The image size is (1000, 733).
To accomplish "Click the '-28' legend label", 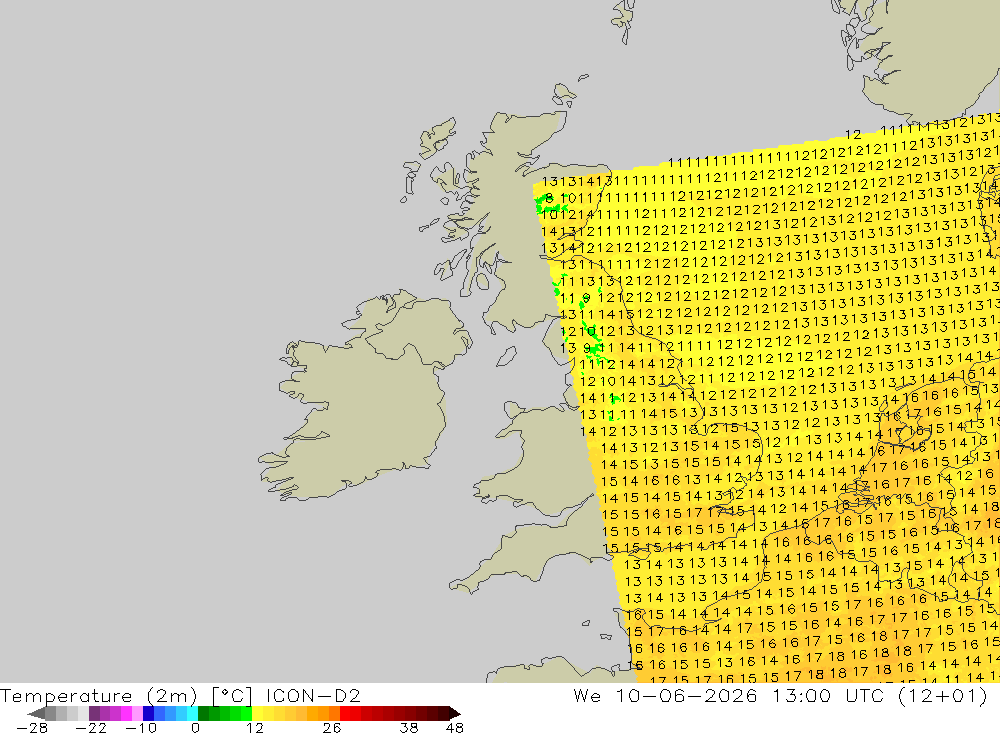I will pos(32,728).
